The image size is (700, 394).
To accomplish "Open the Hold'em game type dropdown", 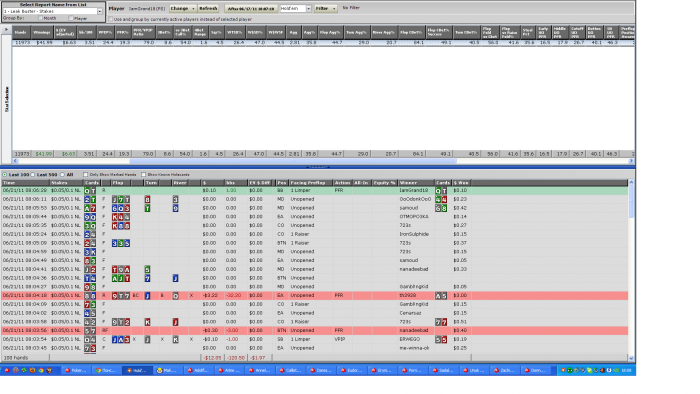I will (308, 8).
